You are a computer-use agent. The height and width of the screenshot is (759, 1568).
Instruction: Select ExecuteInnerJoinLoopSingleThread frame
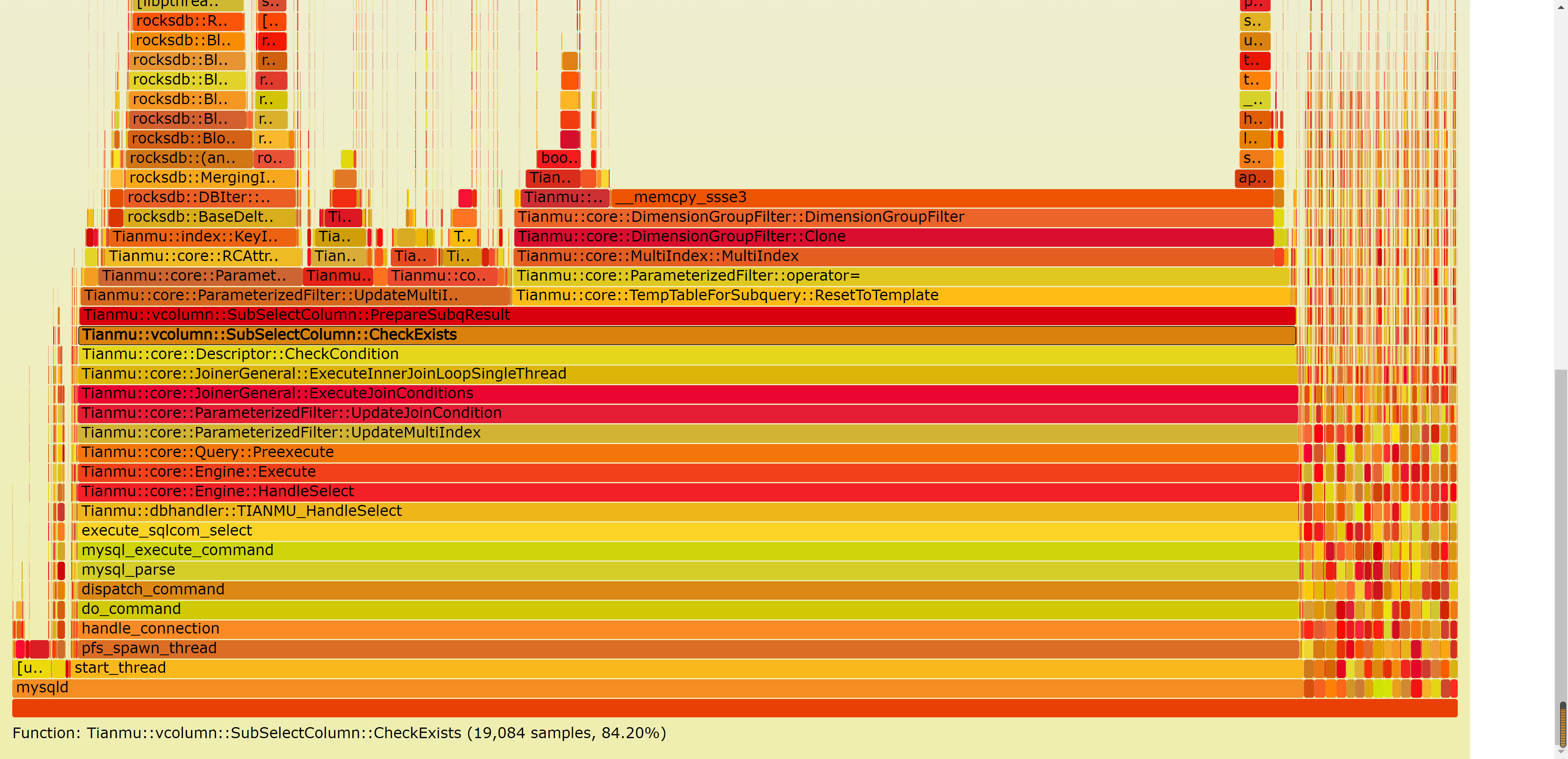tap(688, 374)
